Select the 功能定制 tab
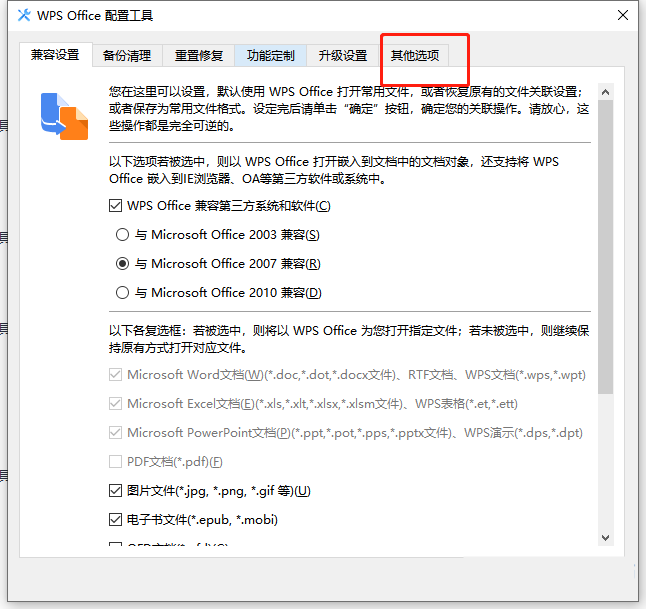 (271, 55)
